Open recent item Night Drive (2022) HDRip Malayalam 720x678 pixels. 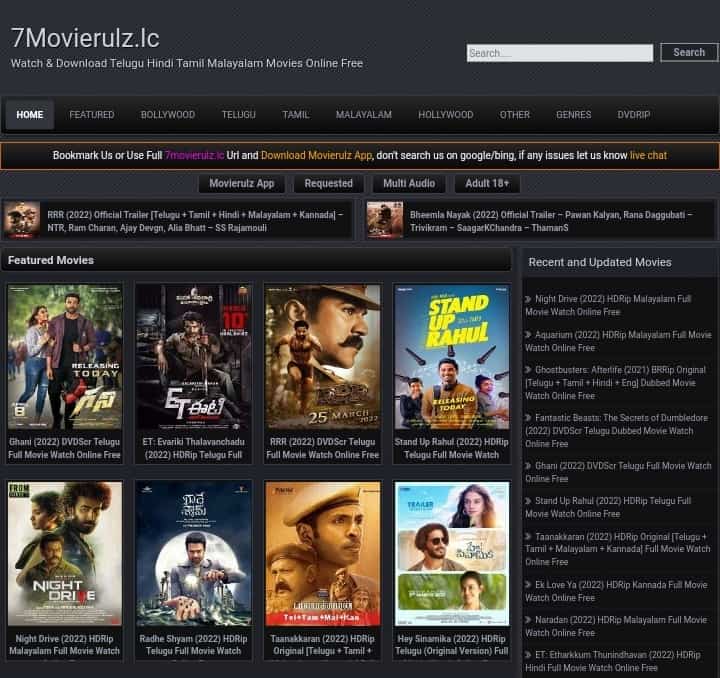point(608,305)
